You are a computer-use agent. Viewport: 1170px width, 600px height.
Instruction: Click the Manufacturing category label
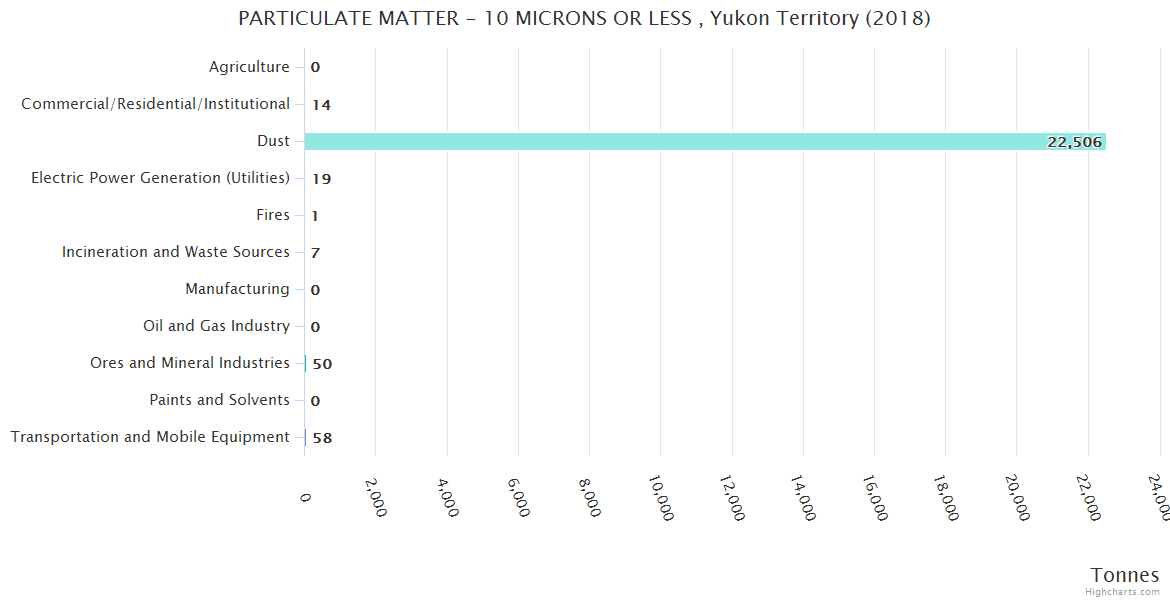pos(237,289)
